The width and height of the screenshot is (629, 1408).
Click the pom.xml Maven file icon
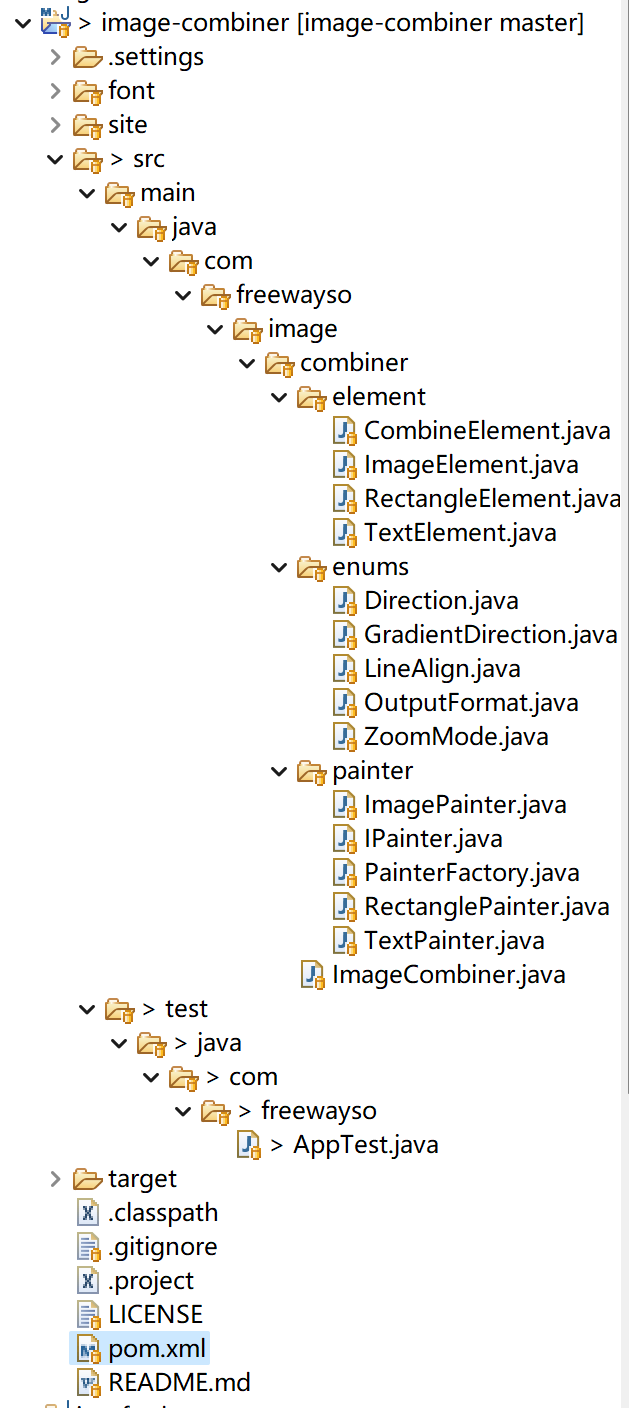coord(90,1349)
